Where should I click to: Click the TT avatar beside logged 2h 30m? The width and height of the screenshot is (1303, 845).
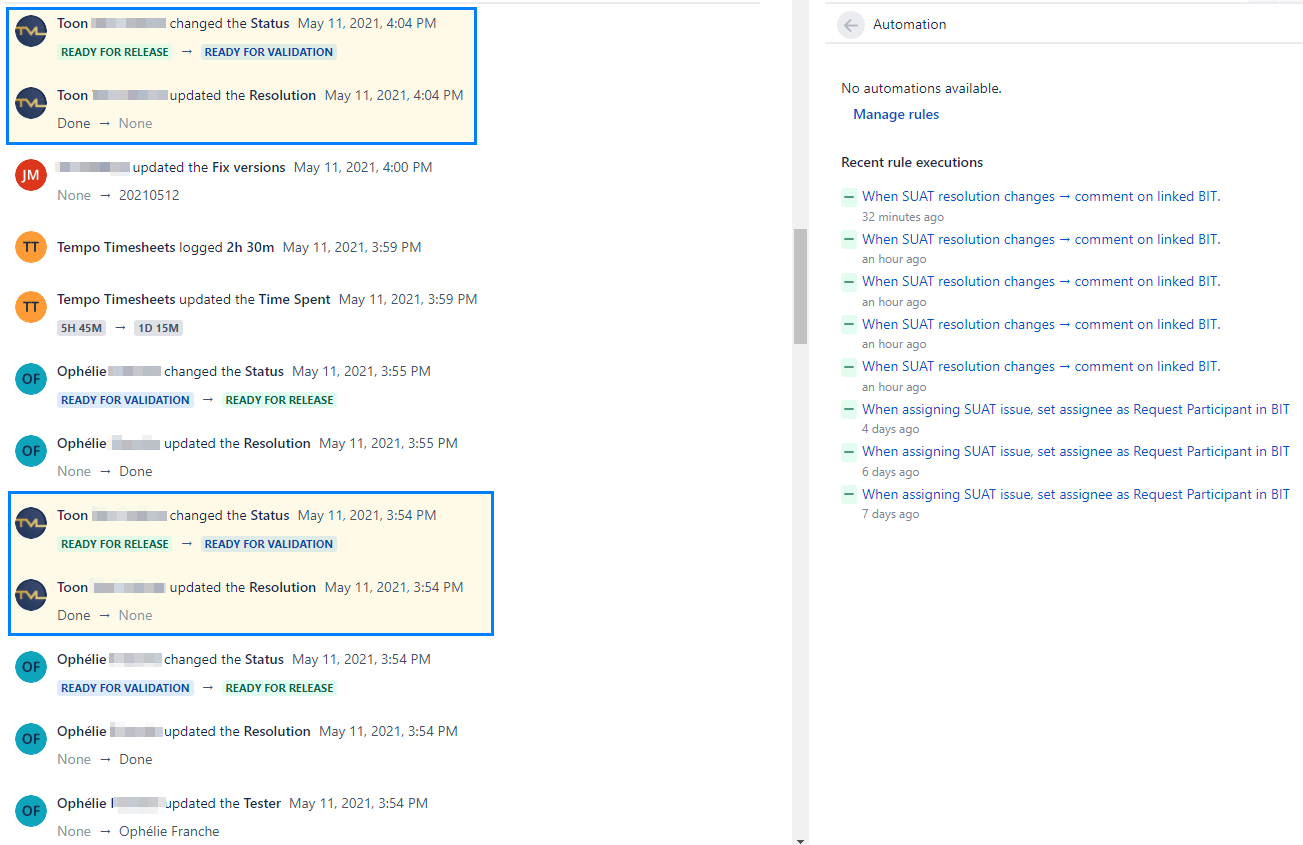coord(31,247)
